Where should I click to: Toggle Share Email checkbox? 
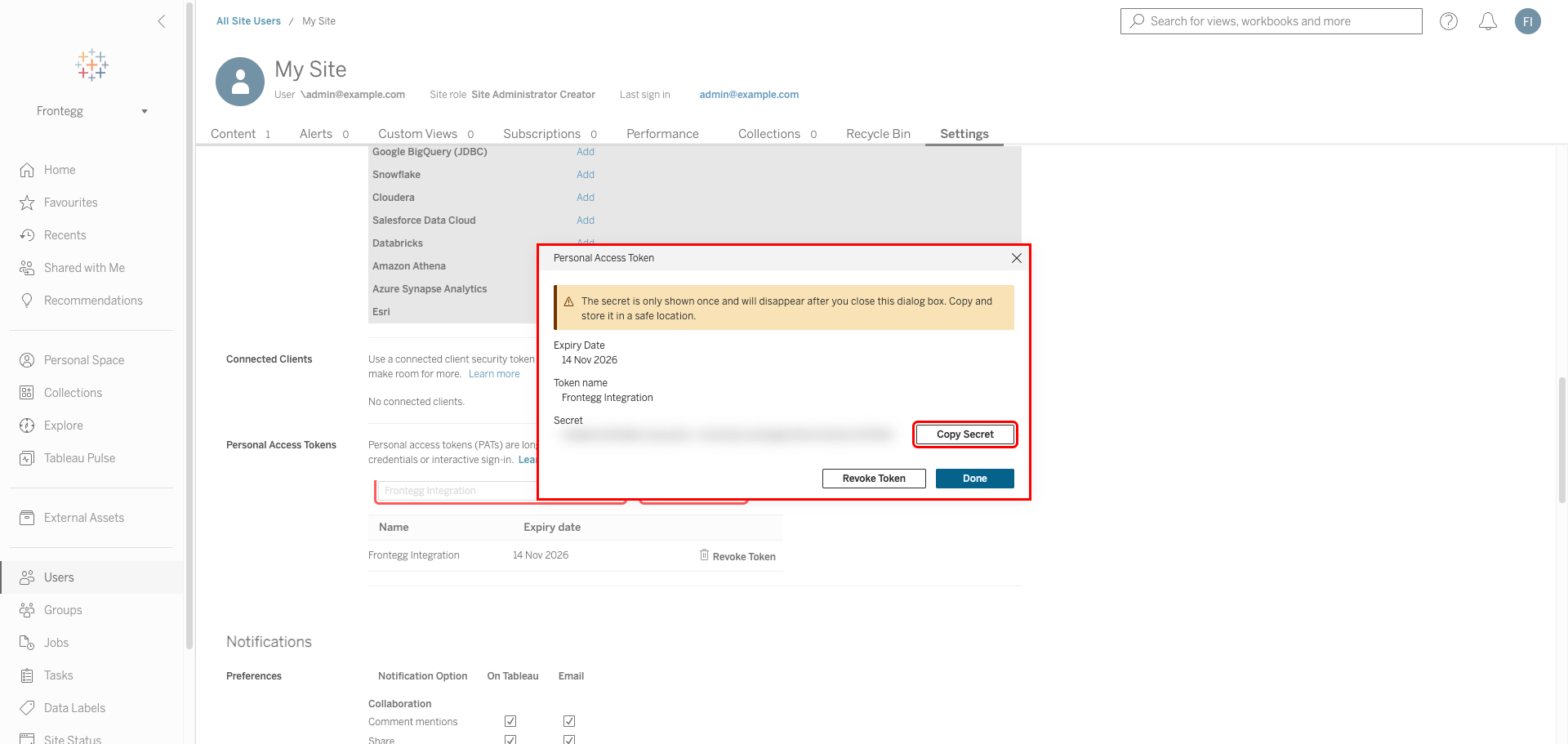point(569,740)
